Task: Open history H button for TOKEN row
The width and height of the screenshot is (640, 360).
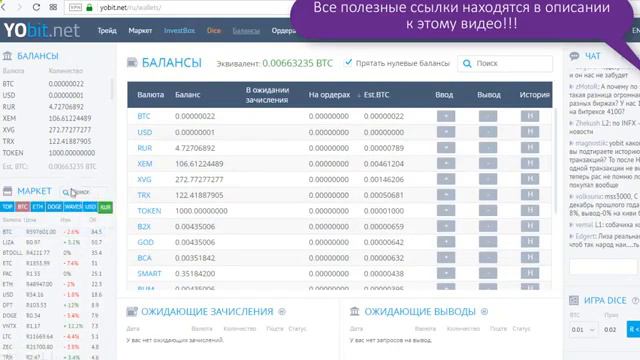Action: (x=530, y=211)
